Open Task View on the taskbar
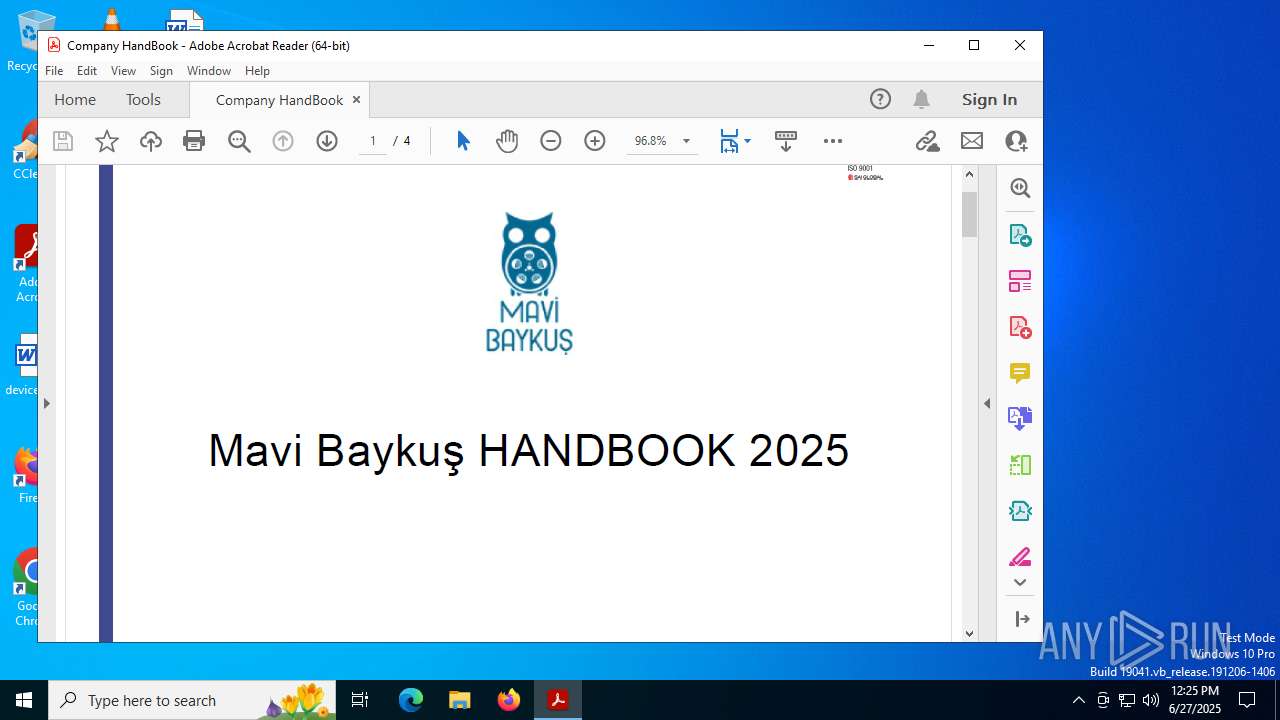Viewport: 1280px width, 720px height. click(360, 700)
